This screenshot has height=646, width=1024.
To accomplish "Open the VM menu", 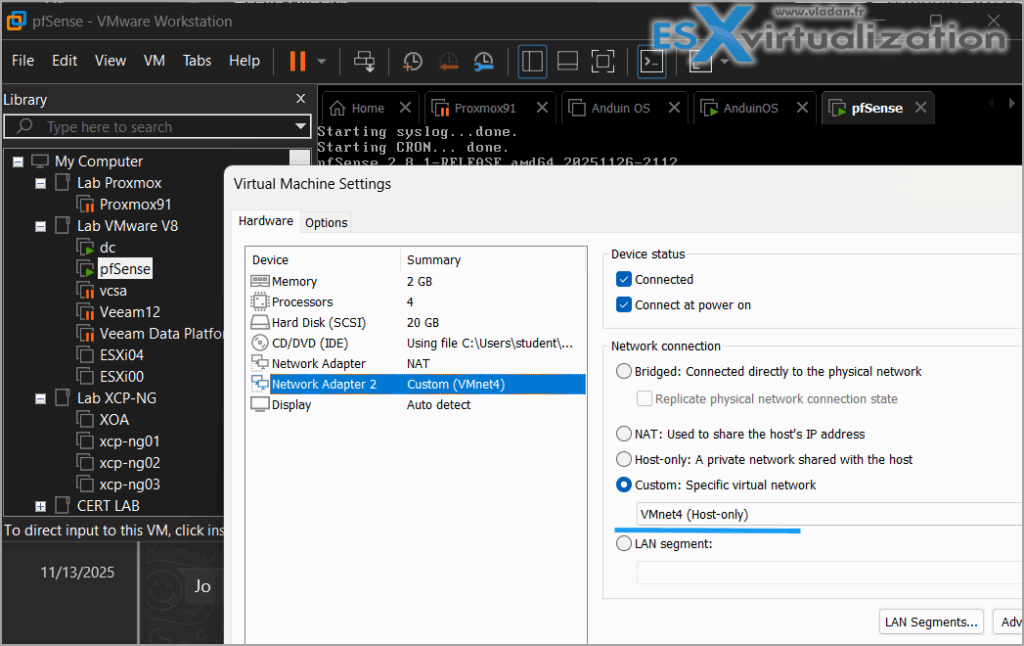I will [x=153, y=60].
